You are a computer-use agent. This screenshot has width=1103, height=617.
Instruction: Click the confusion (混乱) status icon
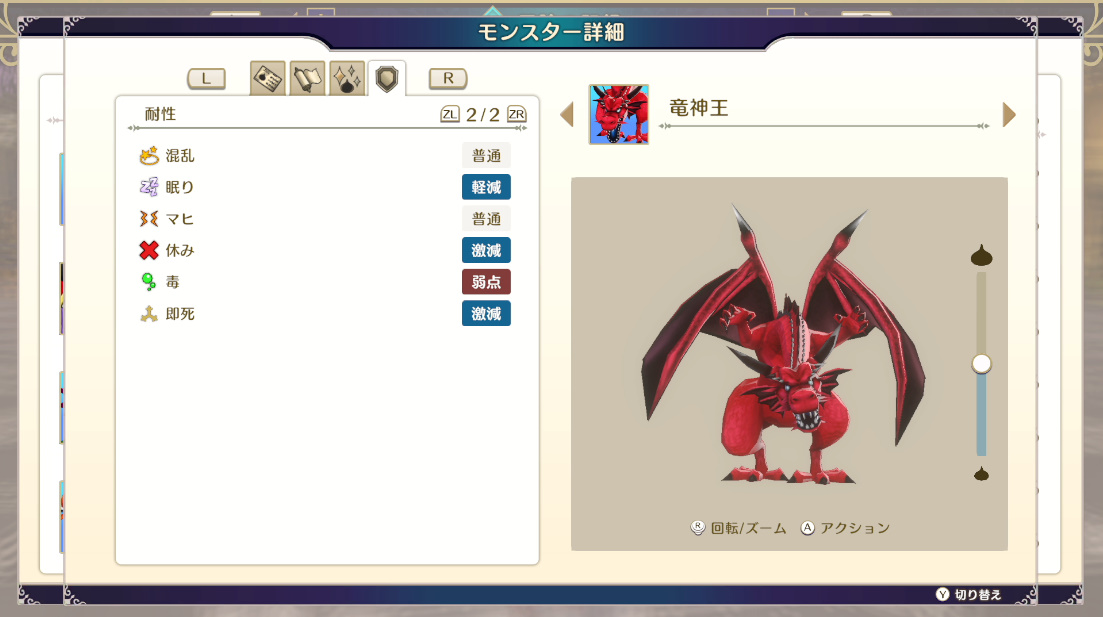(148, 155)
